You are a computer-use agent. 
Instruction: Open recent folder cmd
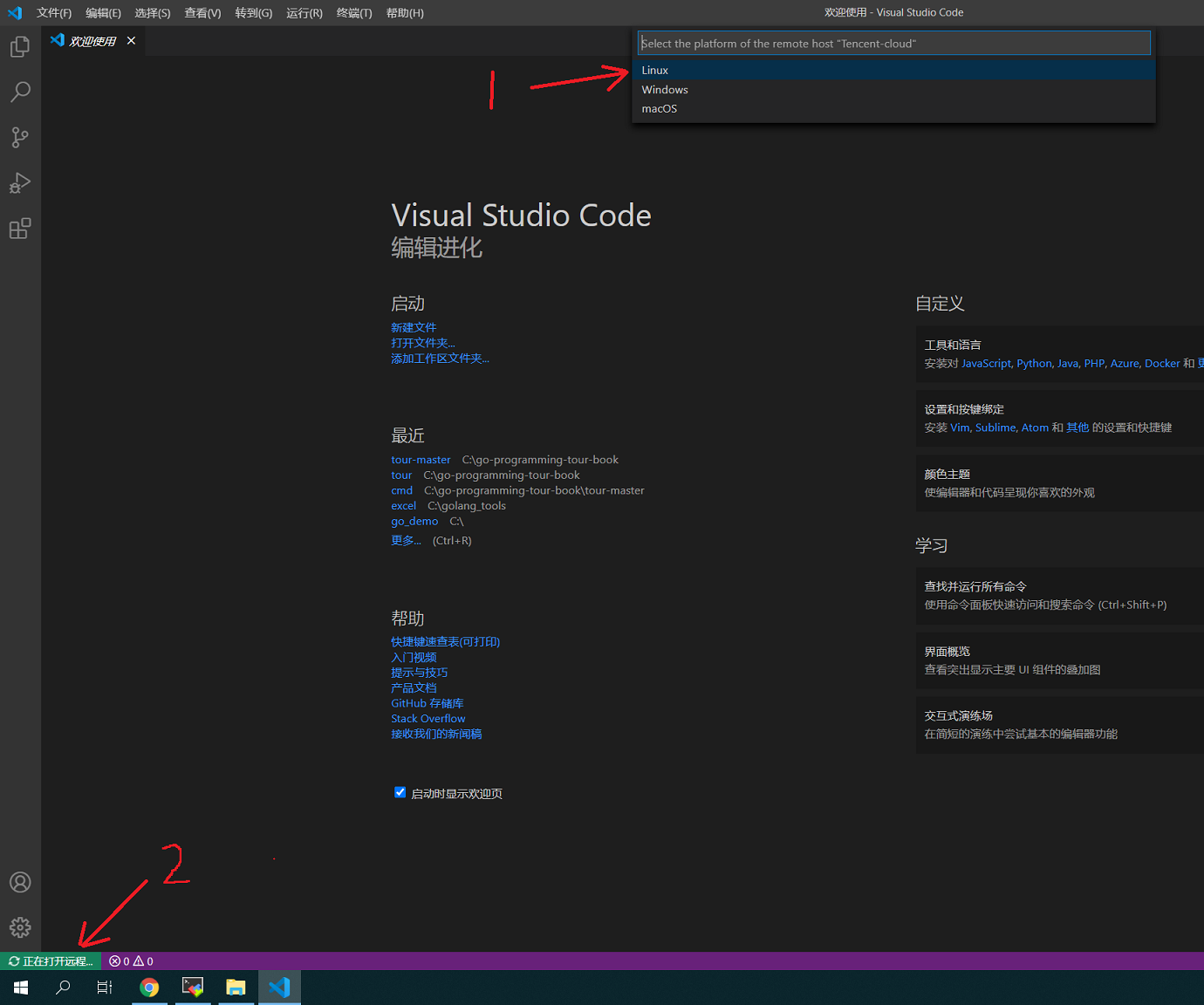pyautogui.click(x=401, y=490)
